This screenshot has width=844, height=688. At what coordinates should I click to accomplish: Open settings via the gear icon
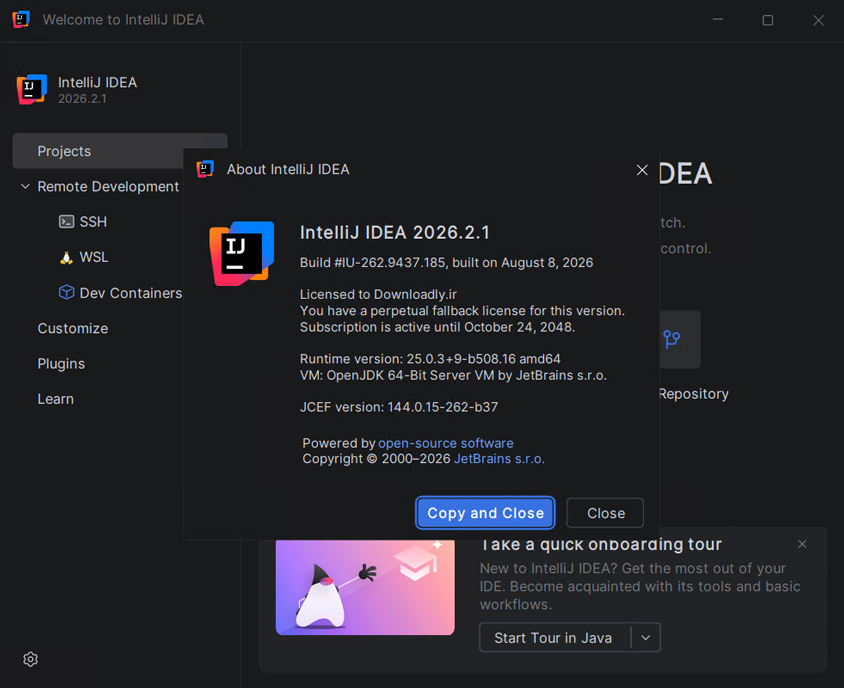[x=31, y=659]
